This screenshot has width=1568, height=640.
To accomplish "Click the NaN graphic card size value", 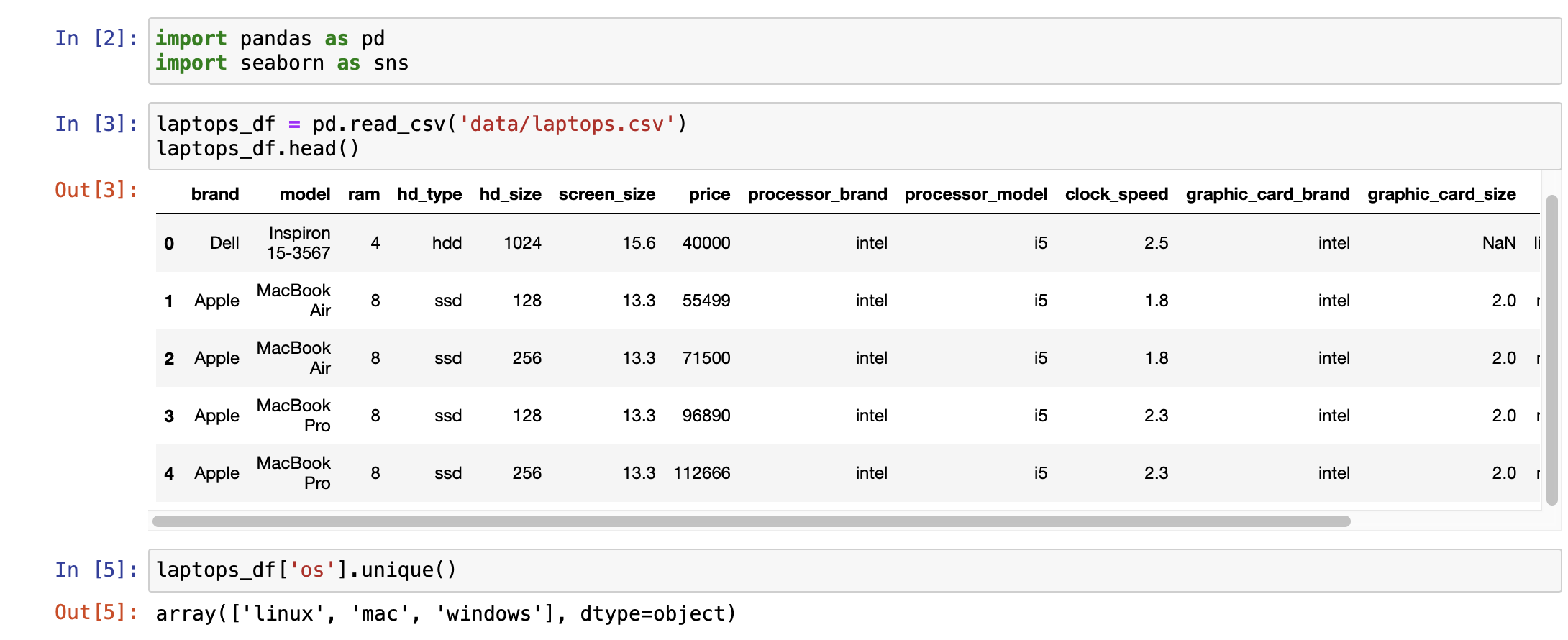I will point(1498,243).
